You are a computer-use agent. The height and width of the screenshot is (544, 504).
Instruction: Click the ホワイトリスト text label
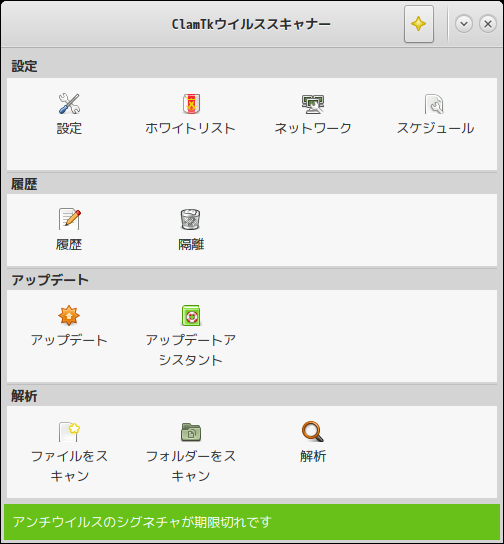(190, 128)
